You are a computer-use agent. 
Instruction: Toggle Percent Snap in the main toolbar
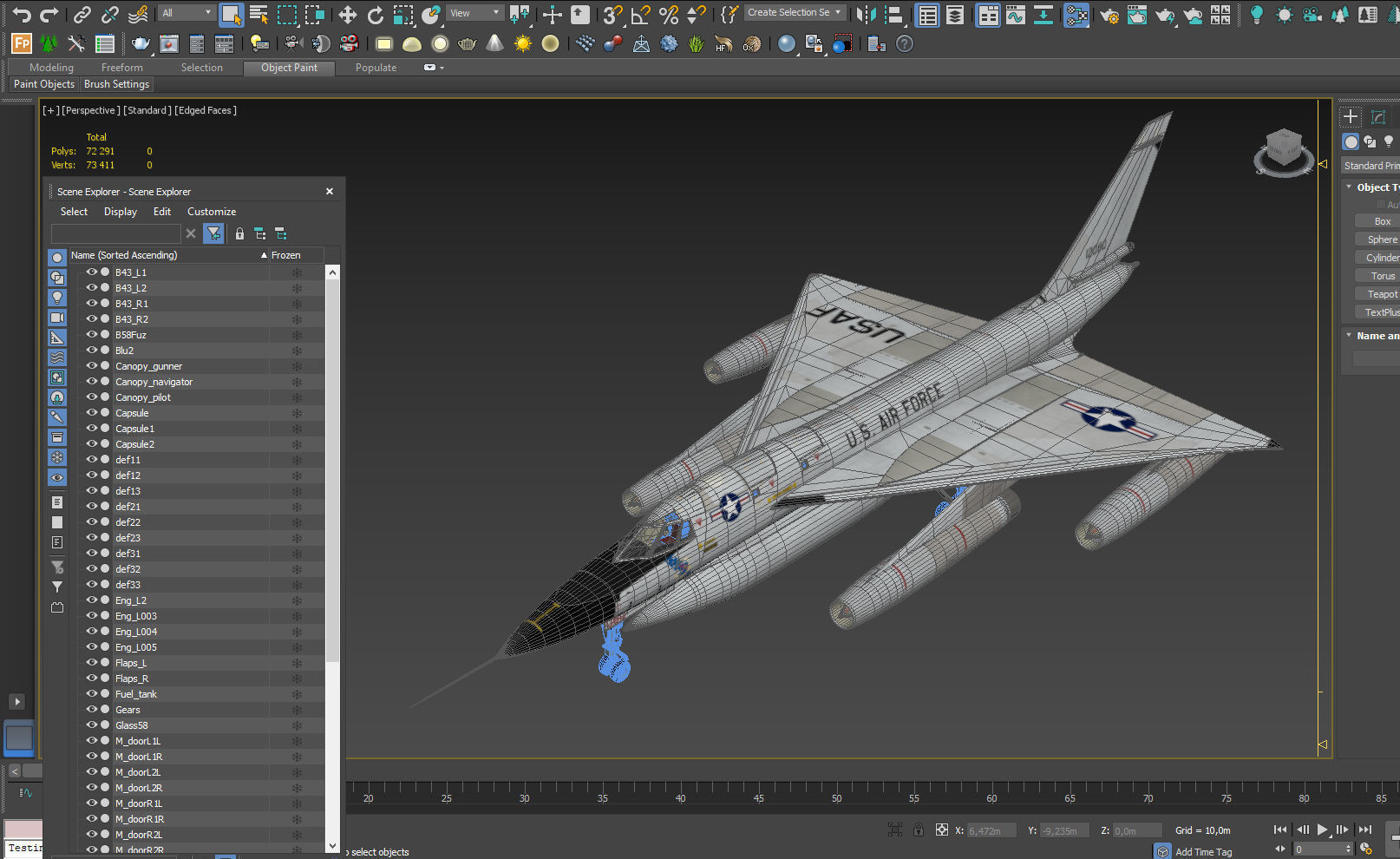[668, 14]
